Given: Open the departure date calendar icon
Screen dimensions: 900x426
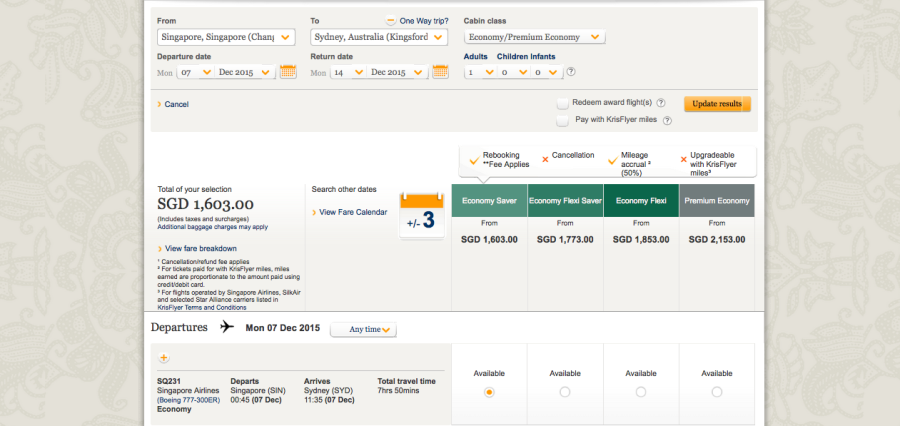Looking at the screenshot, I should 288,72.
